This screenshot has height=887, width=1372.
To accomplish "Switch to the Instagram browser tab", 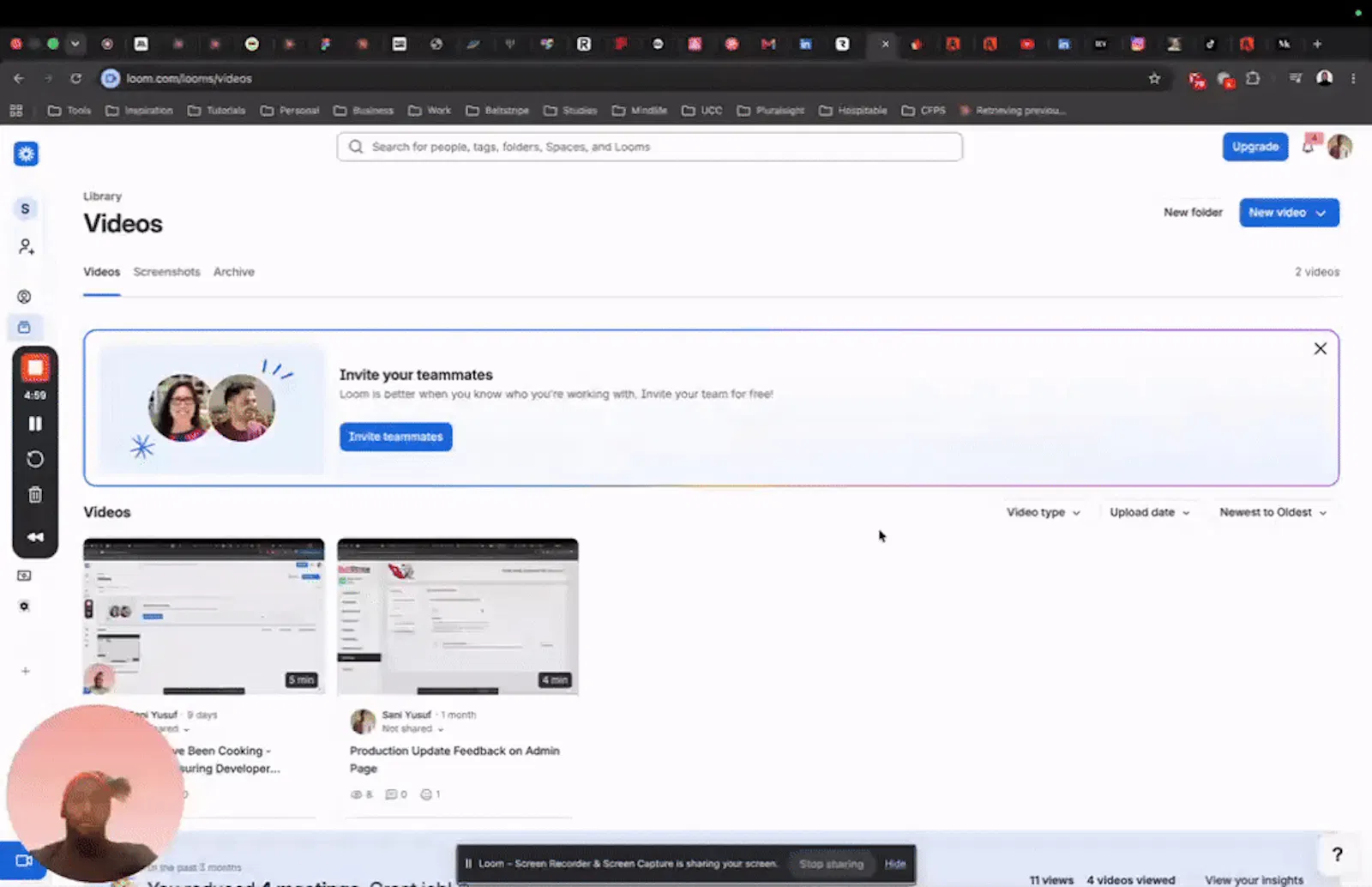I will (x=1137, y=44).
